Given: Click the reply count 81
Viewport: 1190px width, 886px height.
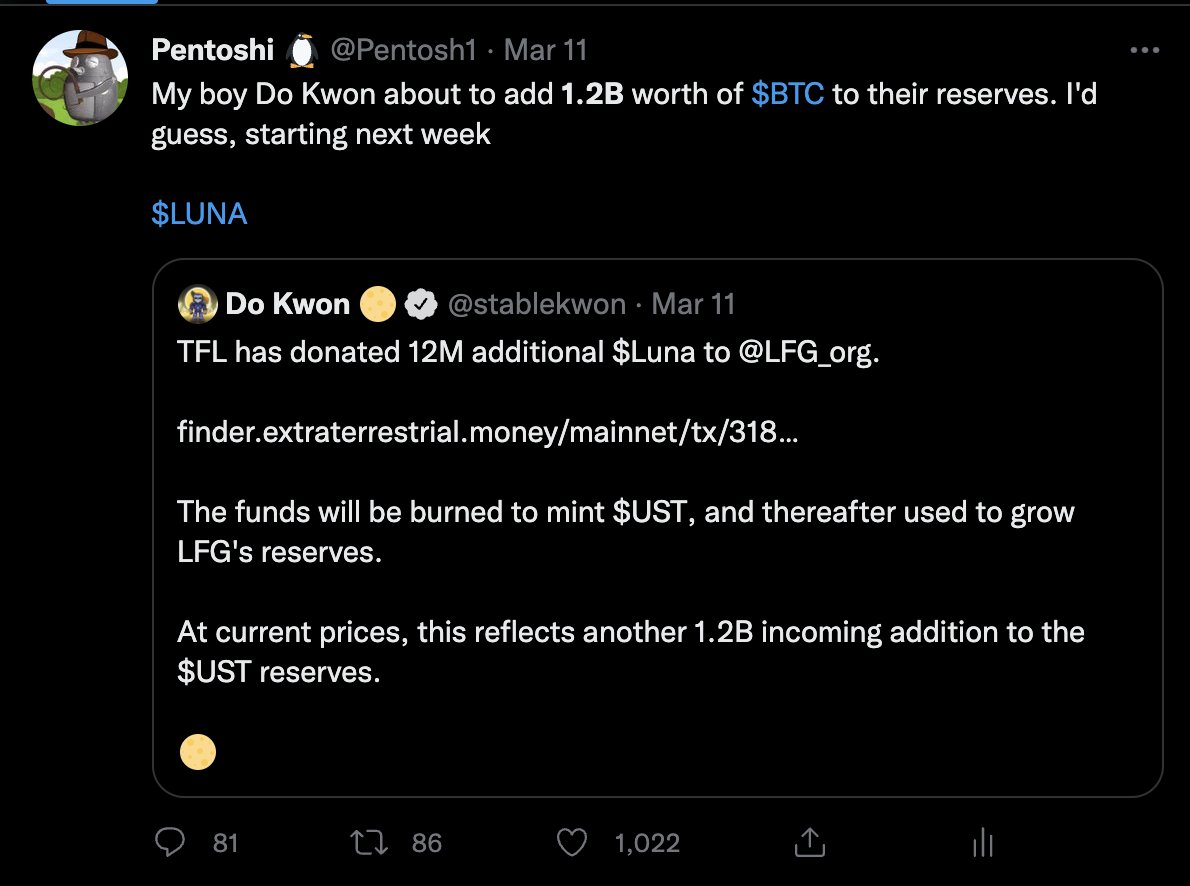Looking at the screenshot, I should point(227,843).
